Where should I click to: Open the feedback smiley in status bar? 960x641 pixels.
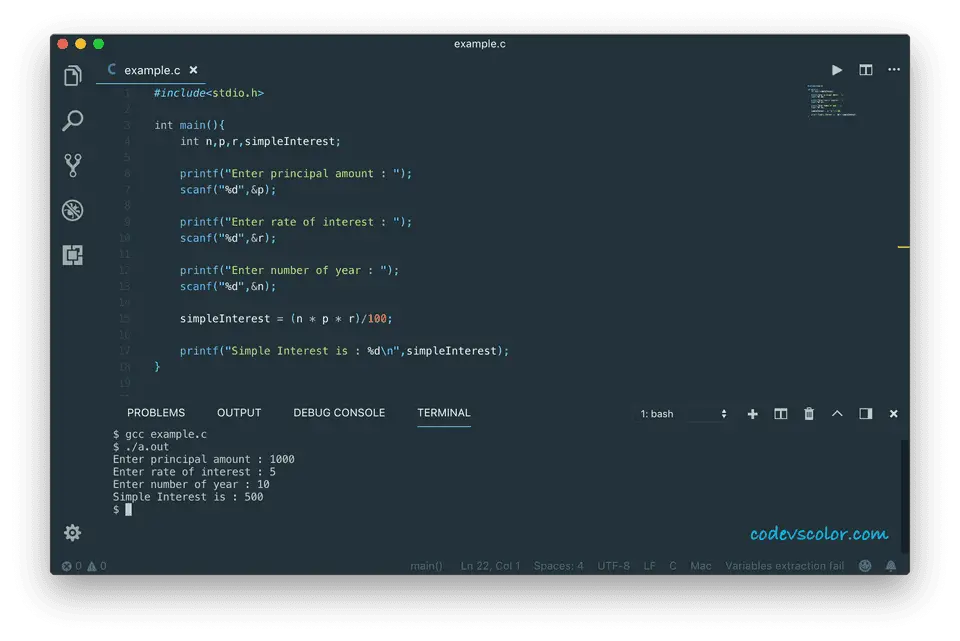click(864, 566)
